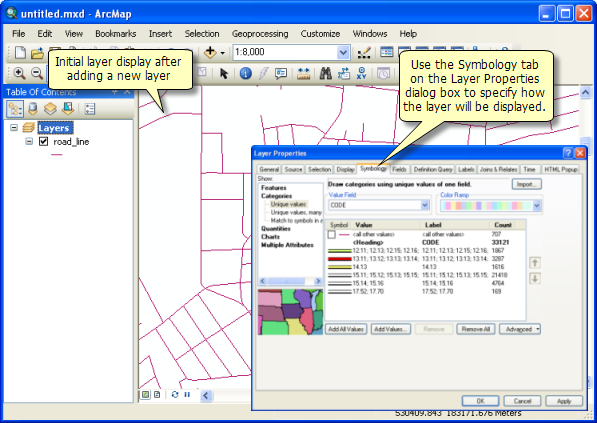Click Apply in Layer Properties
Image resolution: width=597 pixels, height=423 pixels.
tap(564, 401)
